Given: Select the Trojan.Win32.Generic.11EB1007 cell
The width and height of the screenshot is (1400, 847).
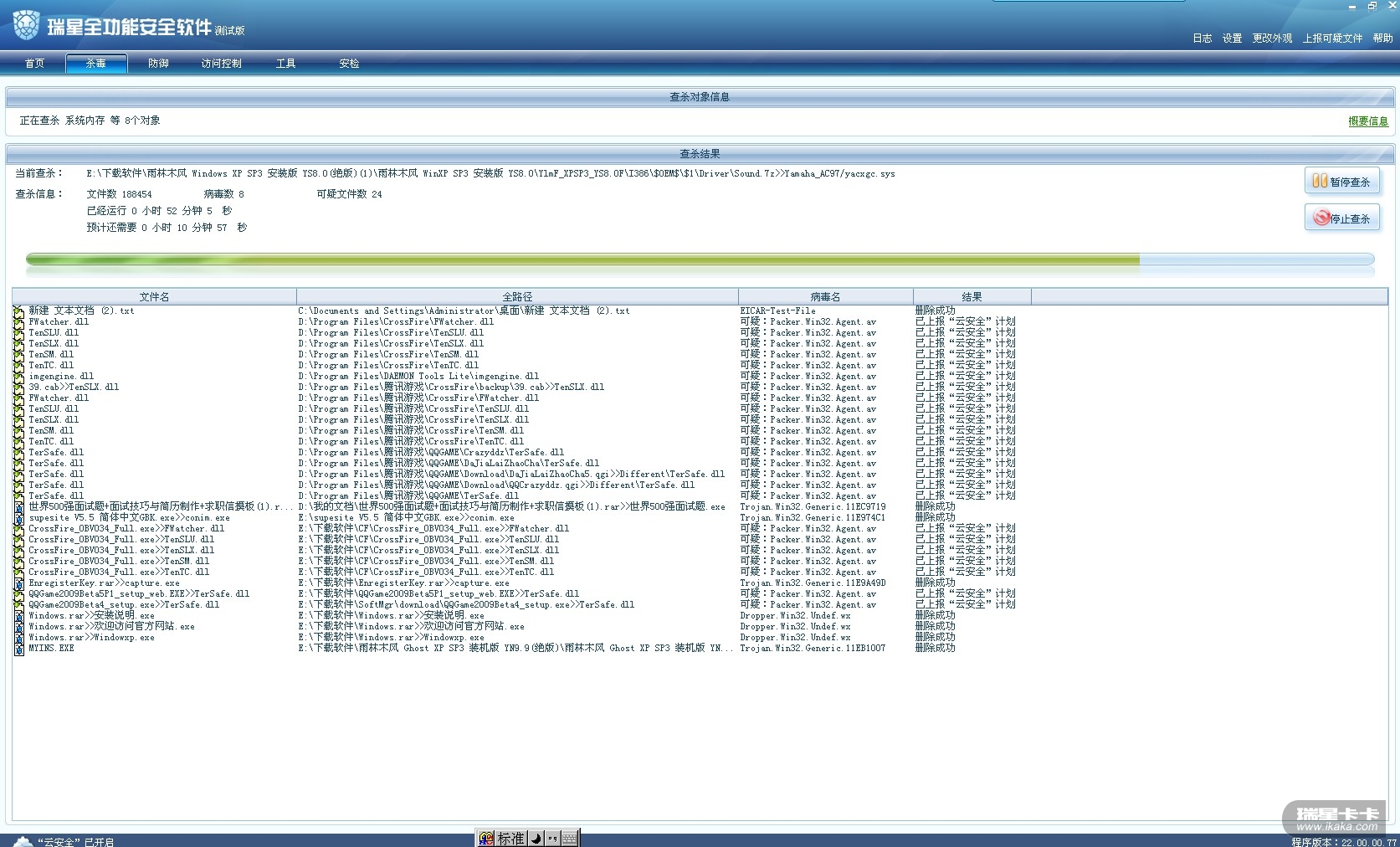Looking at the screenshot, I should click(x=813, y=648).
